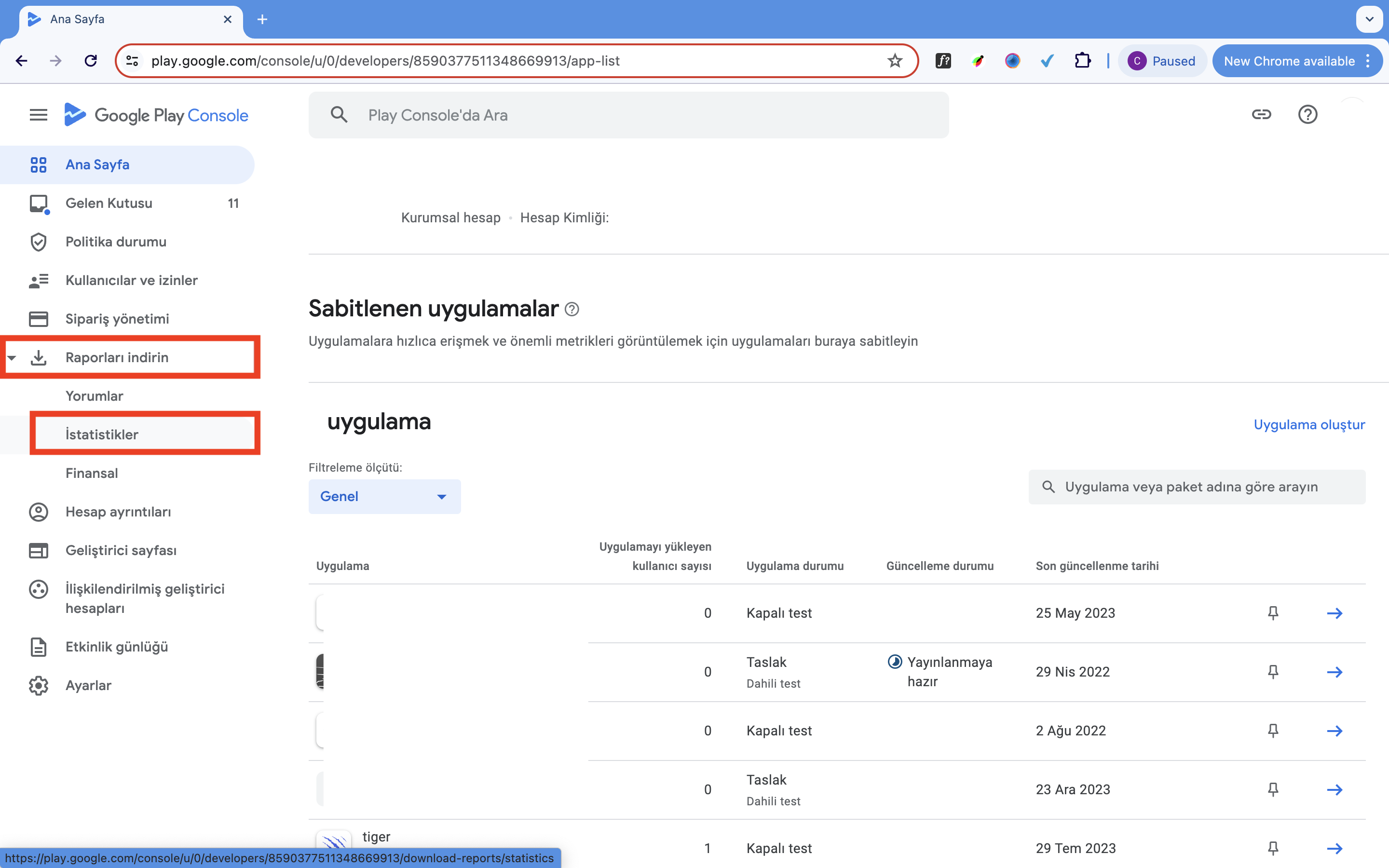Open Ayarlar settings
The width and height of the screenshot is (1389, 868).
click(127, 685)
